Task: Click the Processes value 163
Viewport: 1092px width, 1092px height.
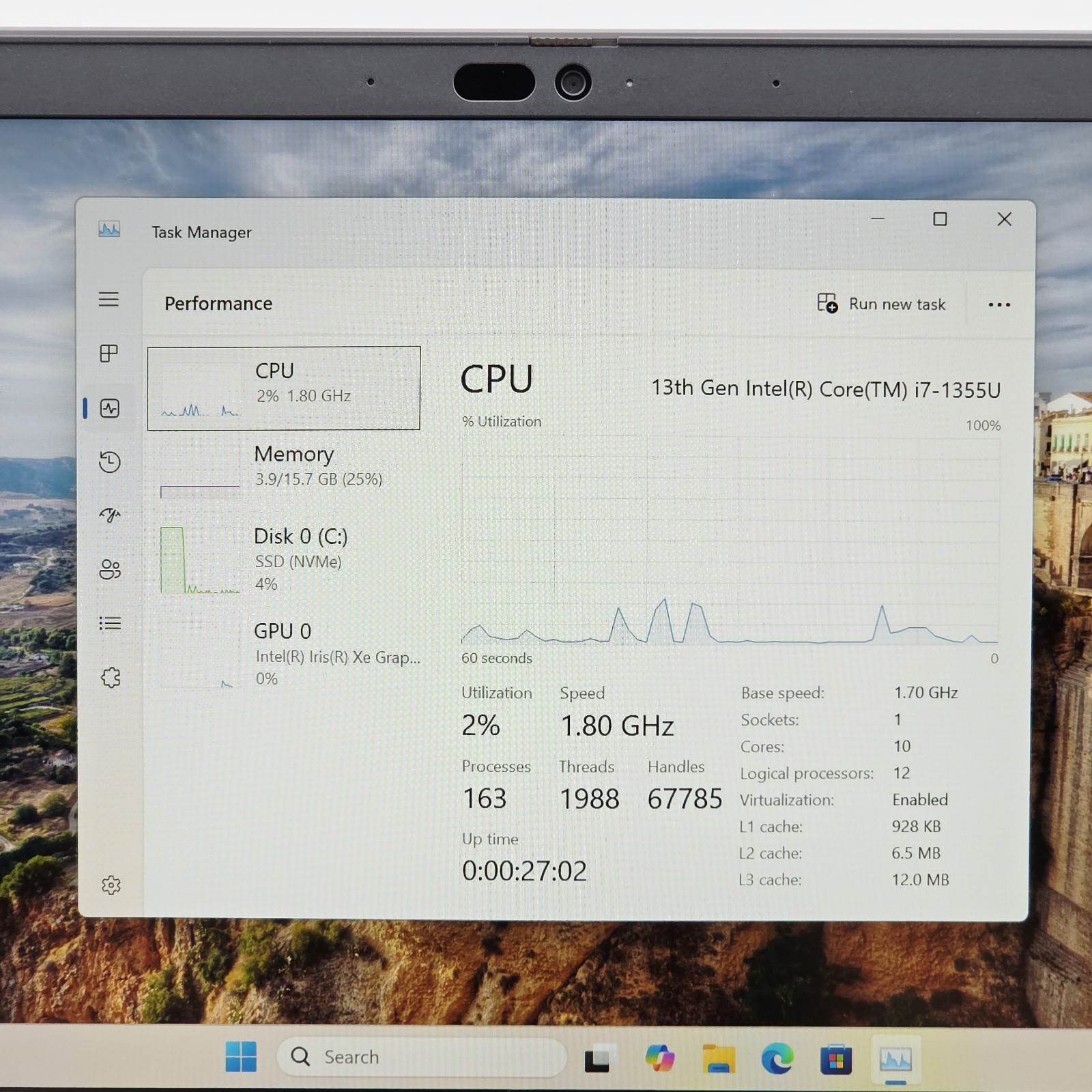Action: click(485, 799)
